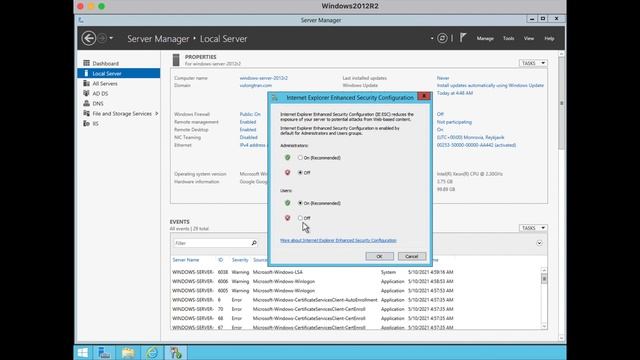Viewport: 640px width, 360px height.
Task: Open More about Internet Explorer Enhanced Security link
Action: [338, 240]
